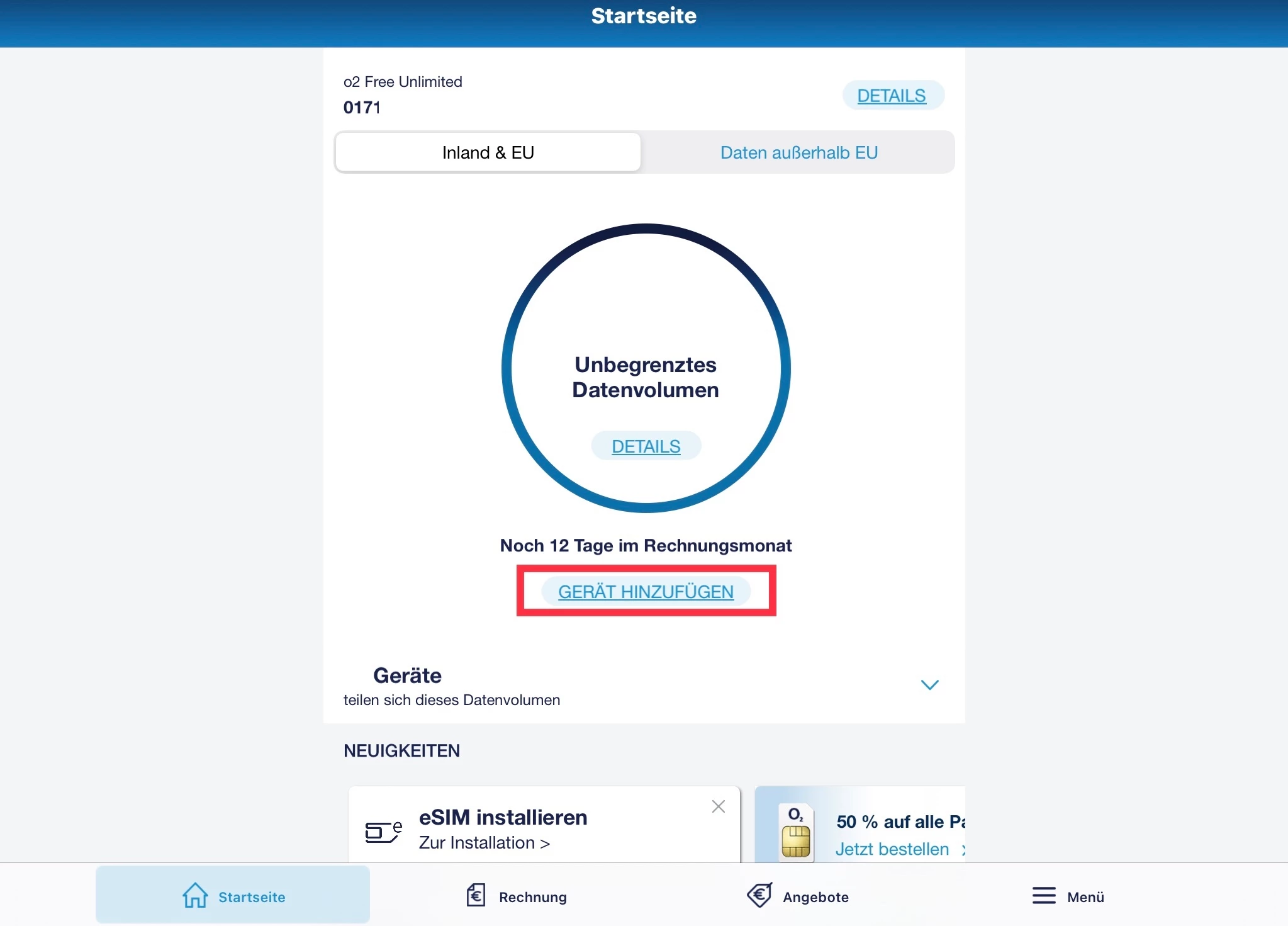1288x926 pixels.
Task: Open Zur Installation link
Action: pyautogui.click(x=484, y=843)
